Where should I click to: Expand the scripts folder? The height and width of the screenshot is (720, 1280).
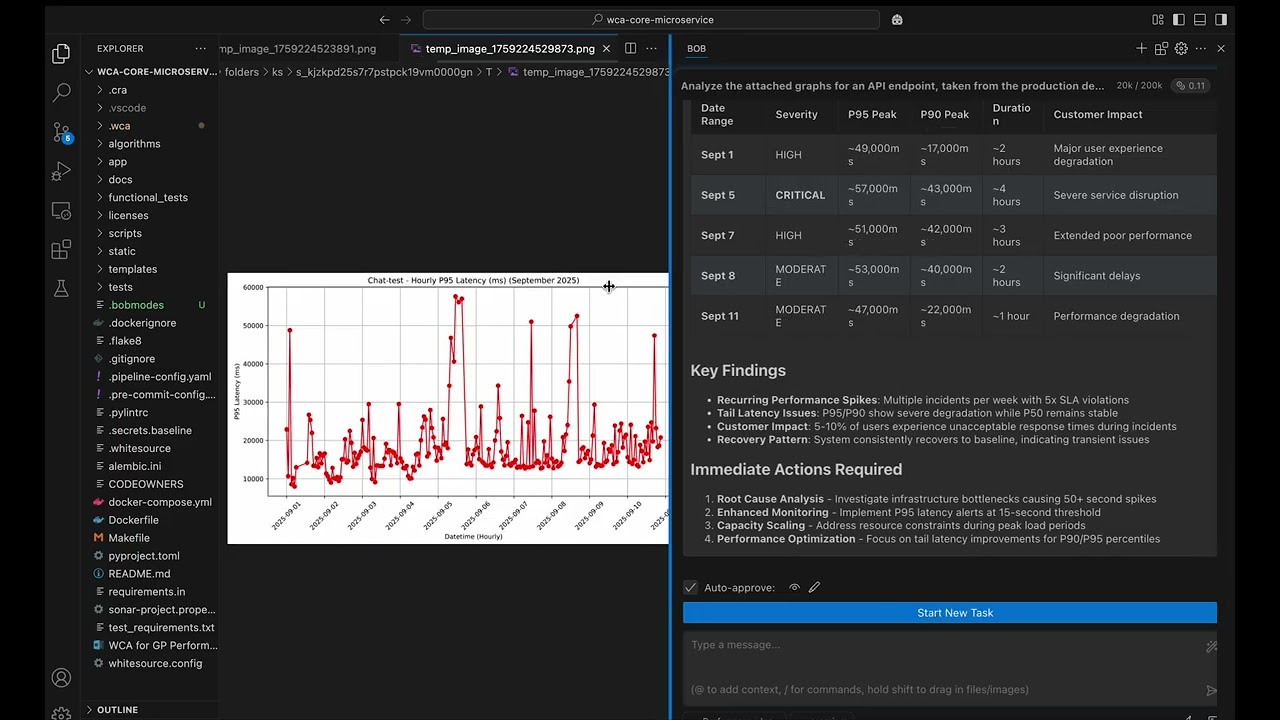click(152, 233)
